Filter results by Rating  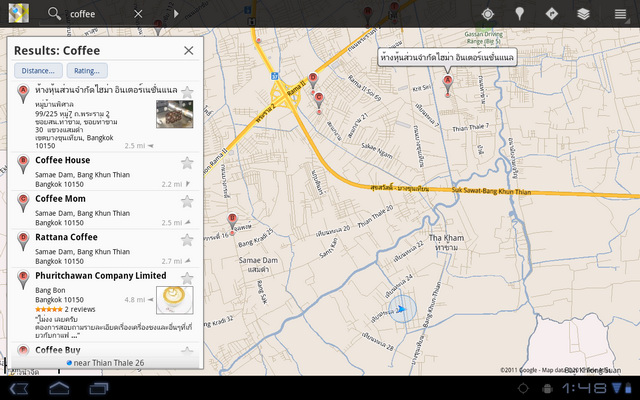tap(87, 71)
